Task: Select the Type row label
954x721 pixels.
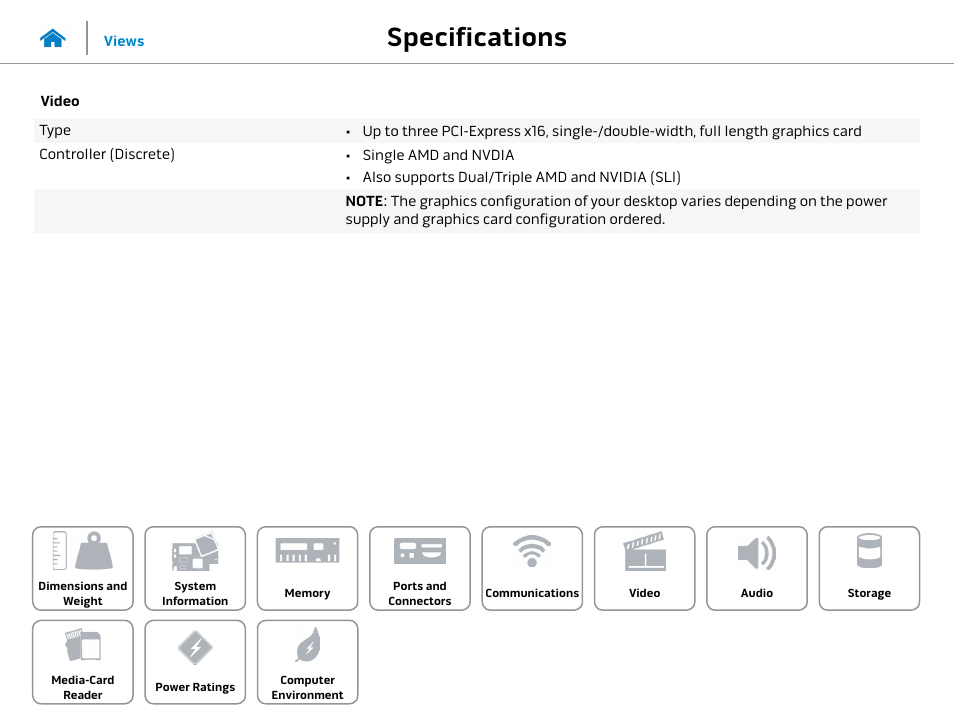Action: click(55, 130)
